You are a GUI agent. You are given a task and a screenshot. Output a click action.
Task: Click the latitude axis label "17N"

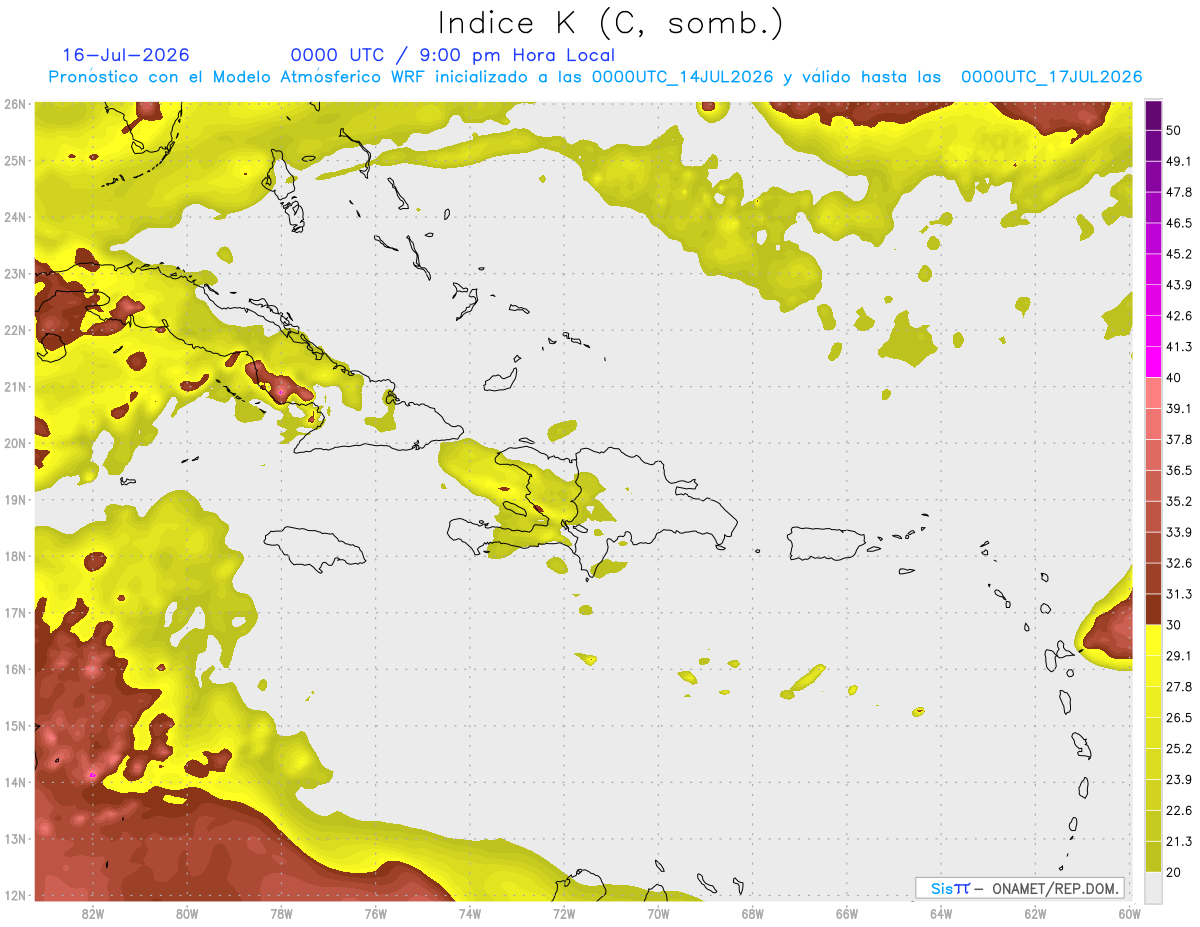pyautogui.click(x=15, y=613)
